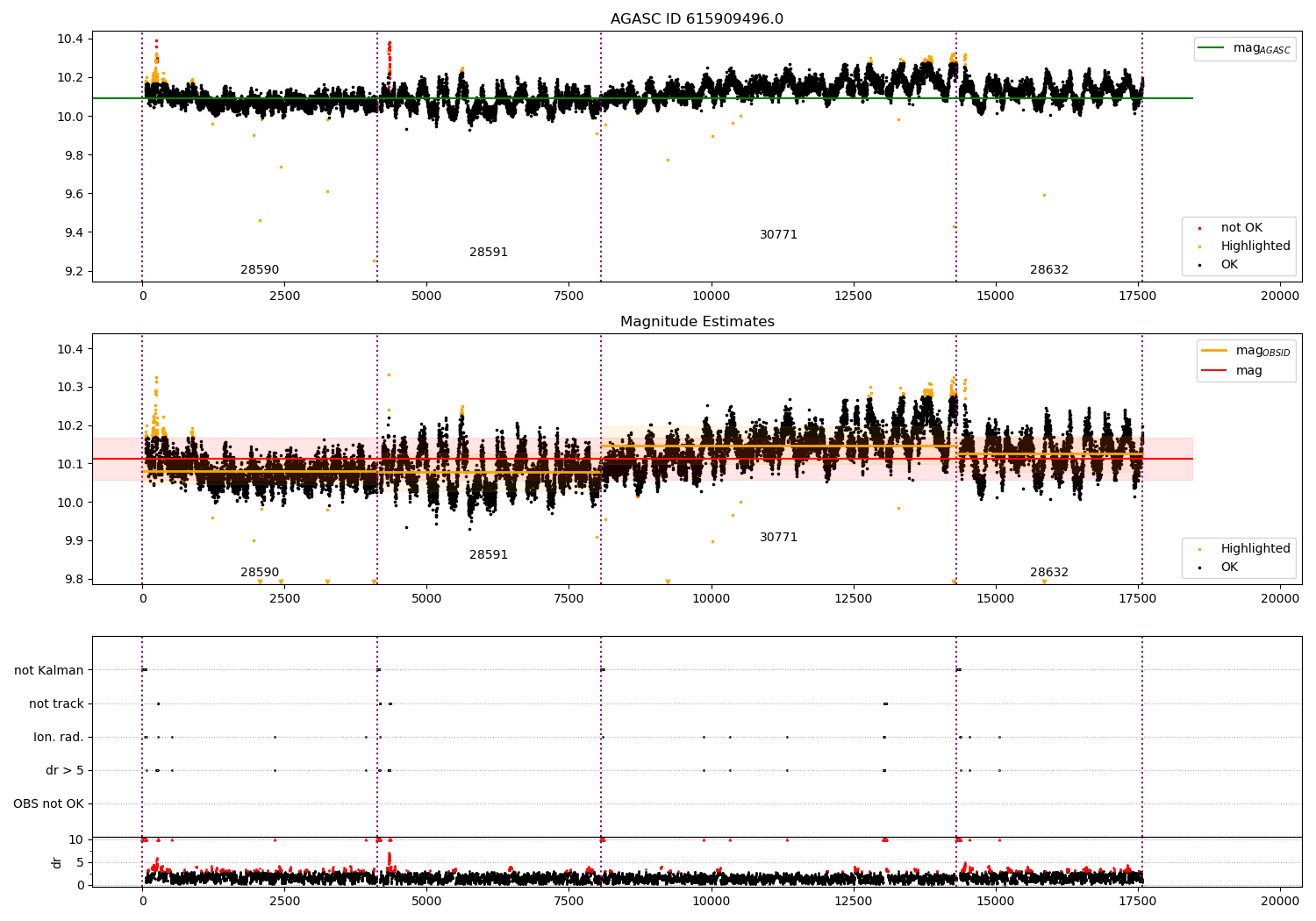Select the mag OBSID legend label
This screenshot has width=1316, height=921.
(1263, 351)
